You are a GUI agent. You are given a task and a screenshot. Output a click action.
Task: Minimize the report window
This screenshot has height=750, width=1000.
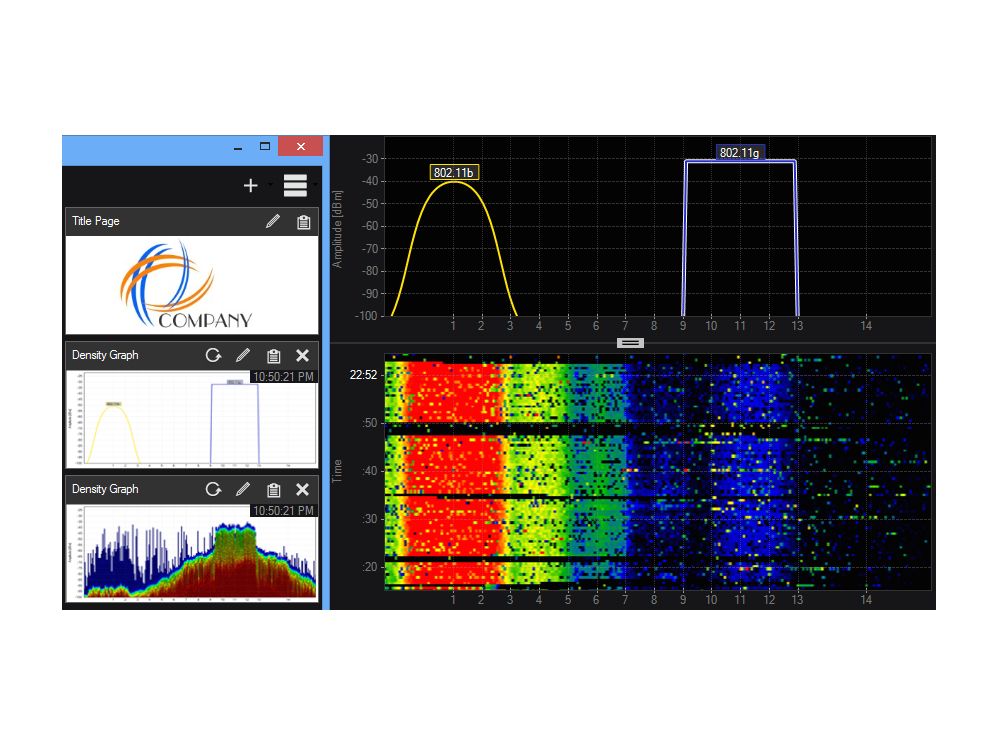pos(238,147)
